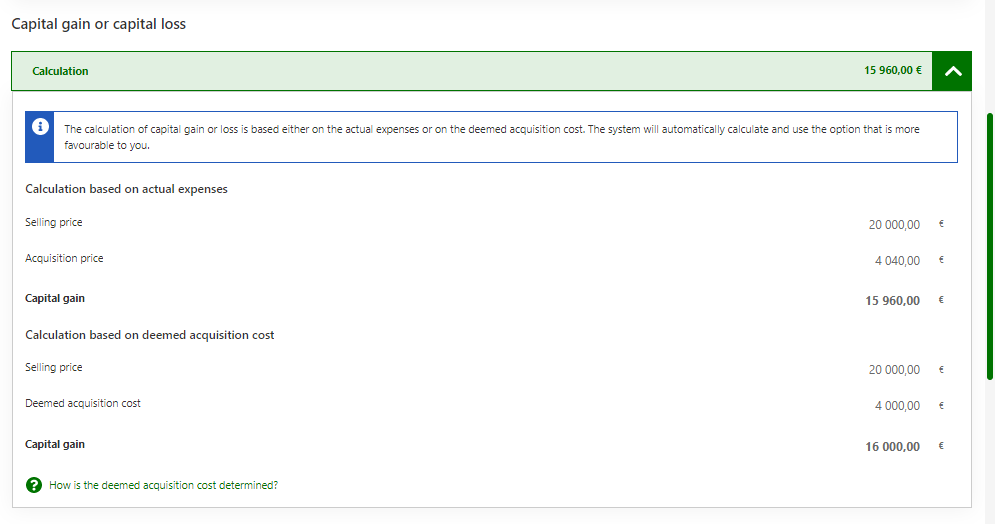The image size is (995, 524).
Task: Click the euro symbol beside Deemed acquisition cost
Action: point(941,406)
